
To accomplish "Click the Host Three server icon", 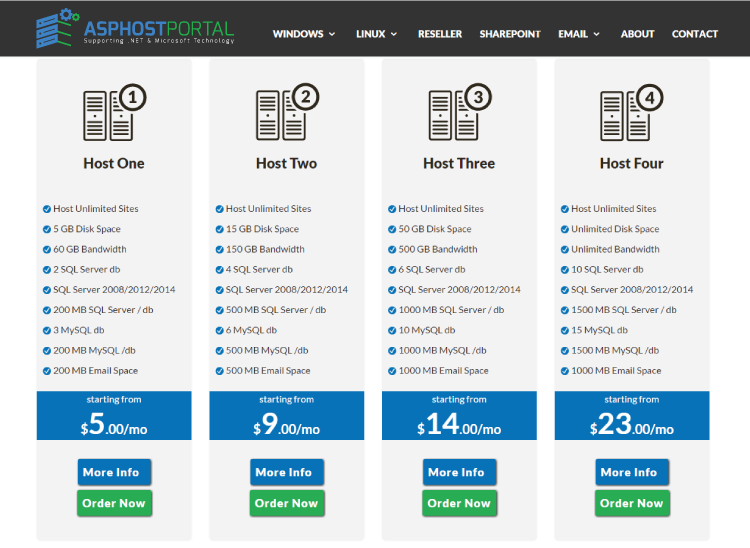I will tap(460, 112).
